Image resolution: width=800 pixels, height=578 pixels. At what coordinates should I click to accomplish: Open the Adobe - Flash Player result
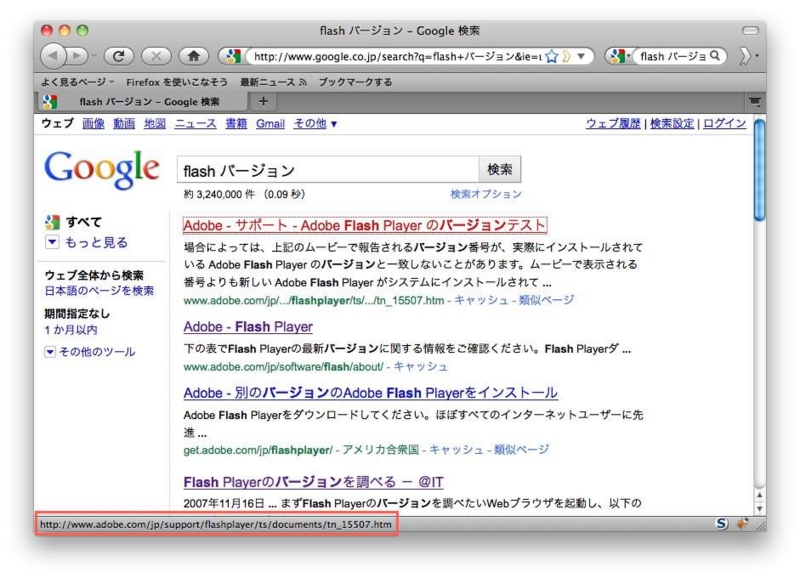tap(248, 326)
